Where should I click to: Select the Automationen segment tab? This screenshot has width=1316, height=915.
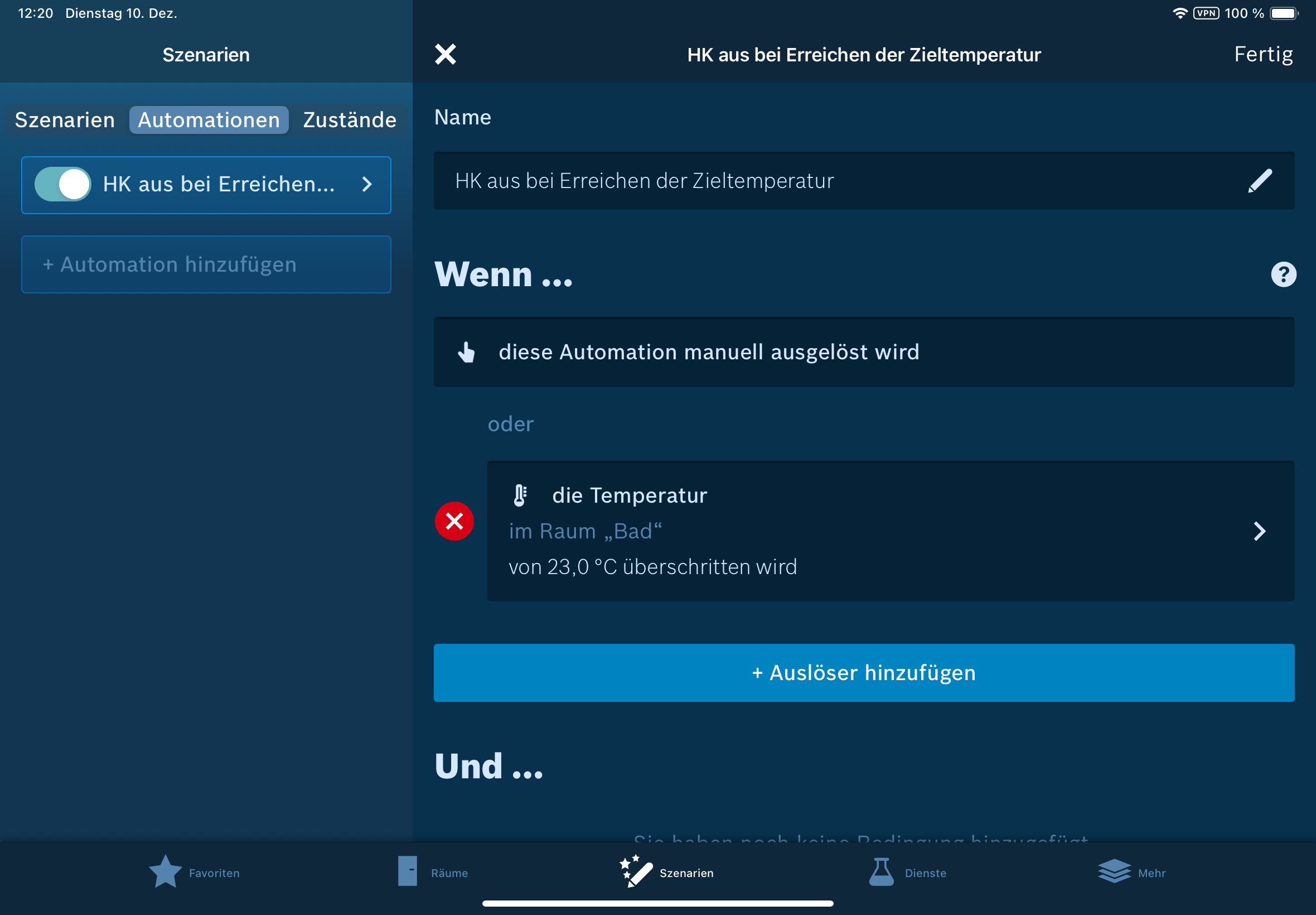(x=209, y=120)
